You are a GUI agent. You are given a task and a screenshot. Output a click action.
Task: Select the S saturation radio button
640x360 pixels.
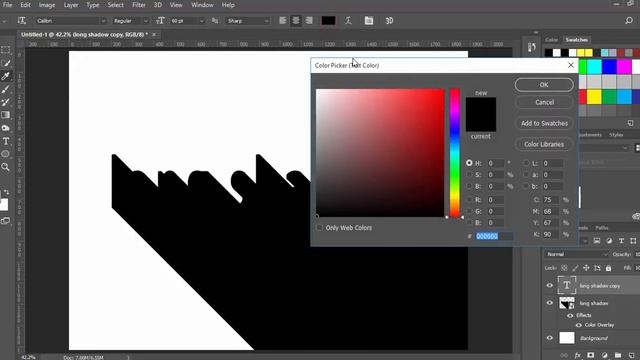469,174
